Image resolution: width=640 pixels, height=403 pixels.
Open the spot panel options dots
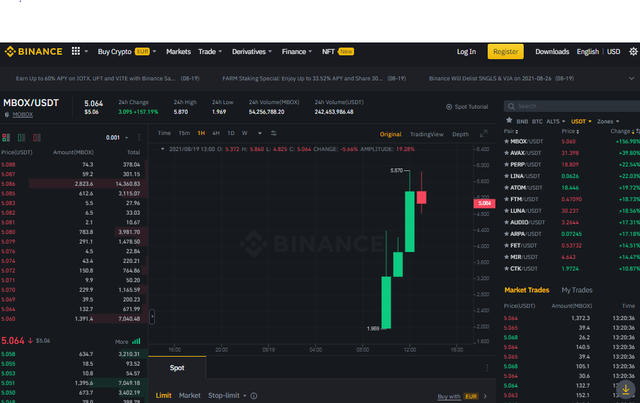pos(487,368)
